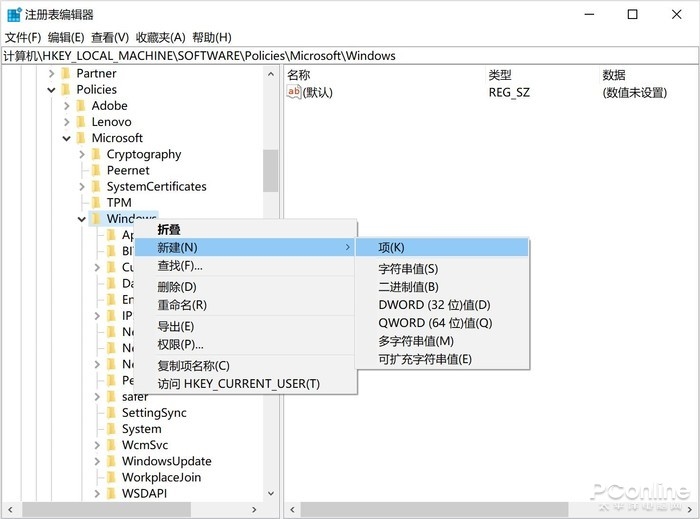Screen dimensions: 700x519
Task: Create a new 多字符串值(M)
Action: [442, 341]
